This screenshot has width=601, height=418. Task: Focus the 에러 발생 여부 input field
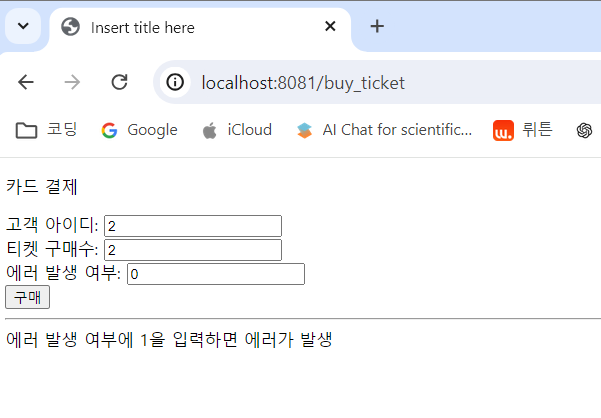pyautogui.click(x=216, y=274)
